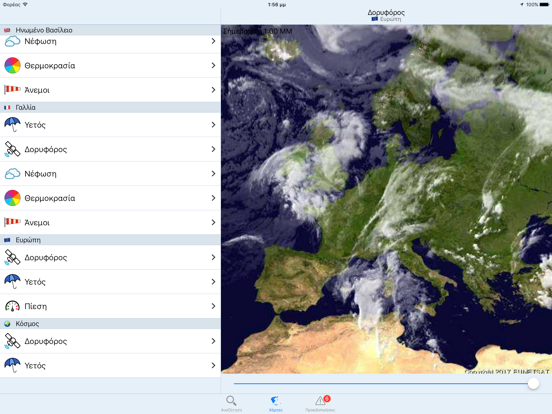Switch to the search (Αναζήτηση) tab
Screen dimensions: 552x414
click(x=231, y=403)
